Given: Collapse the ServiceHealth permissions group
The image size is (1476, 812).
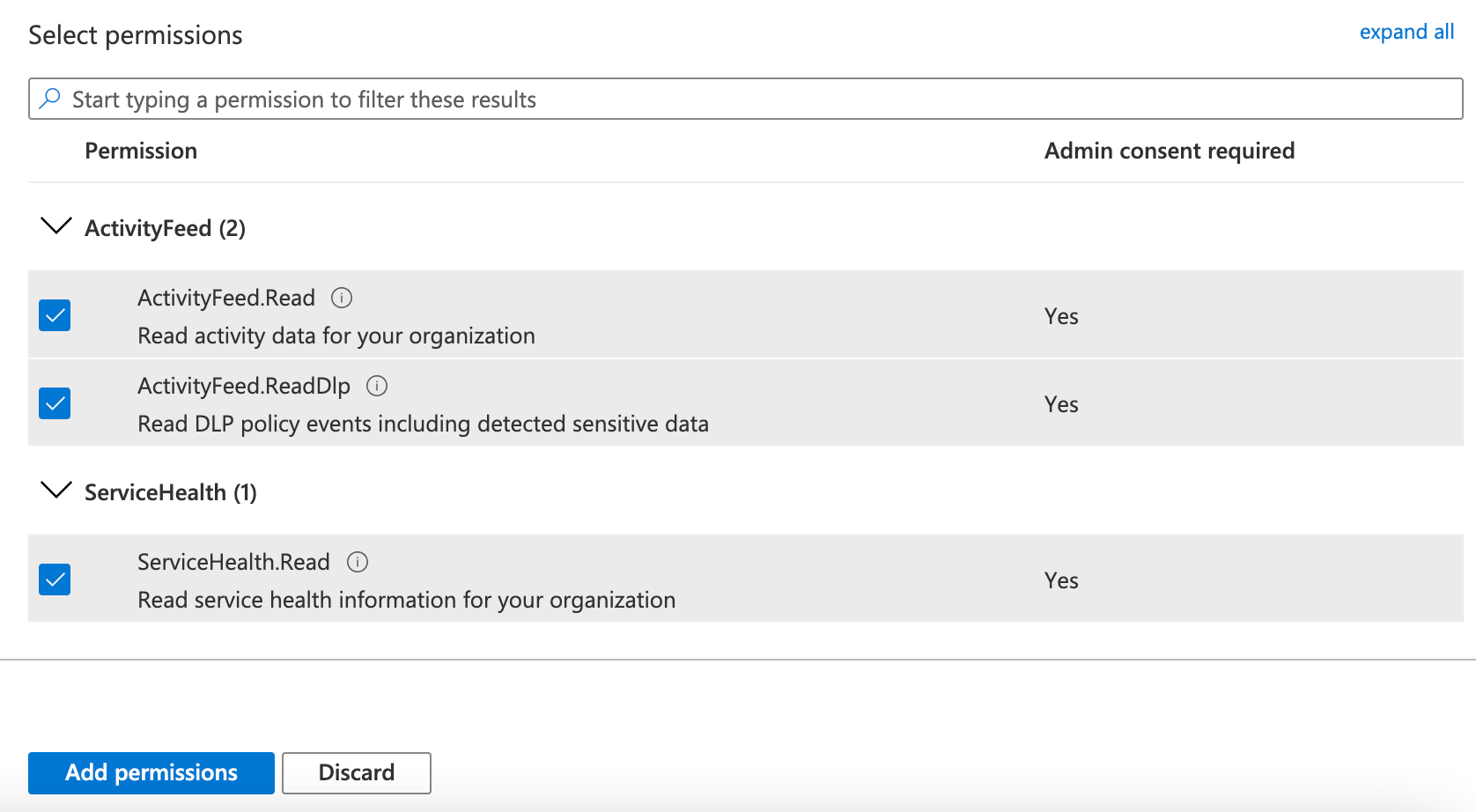Looking at the screenshot, I should (x=55, y=491).
